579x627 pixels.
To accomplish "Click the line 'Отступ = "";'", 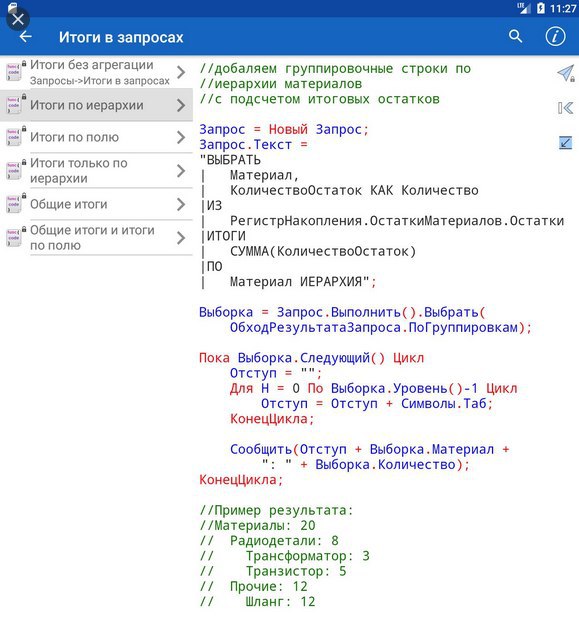I will pos(276,373).
